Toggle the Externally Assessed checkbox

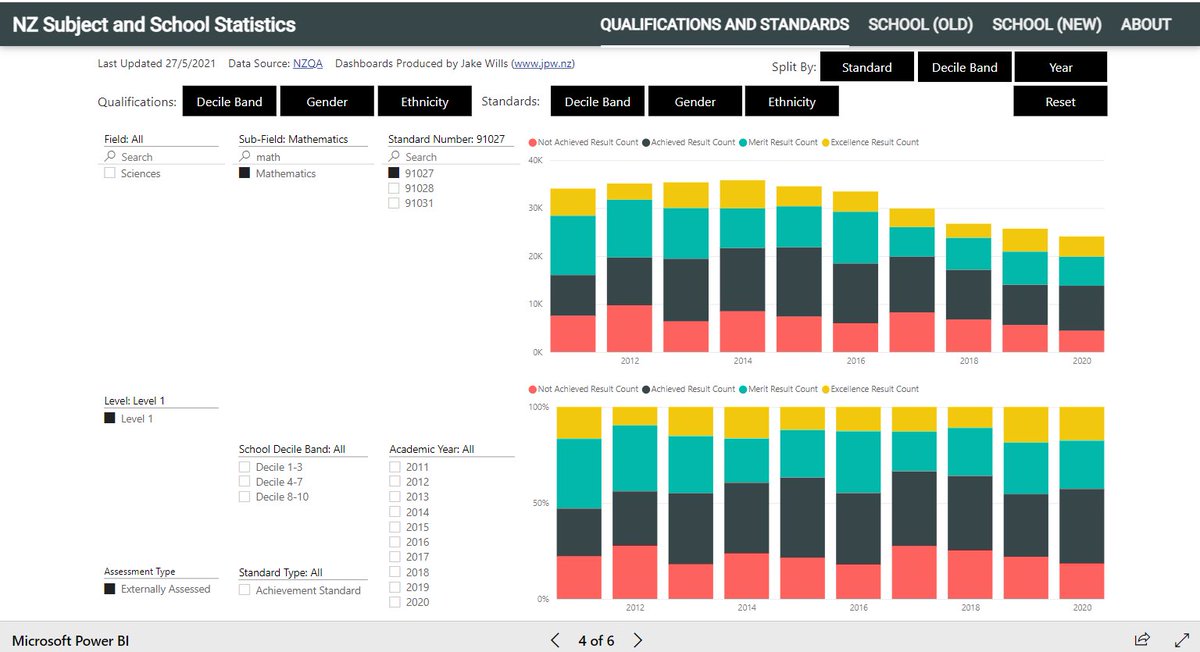coord(110,589)
